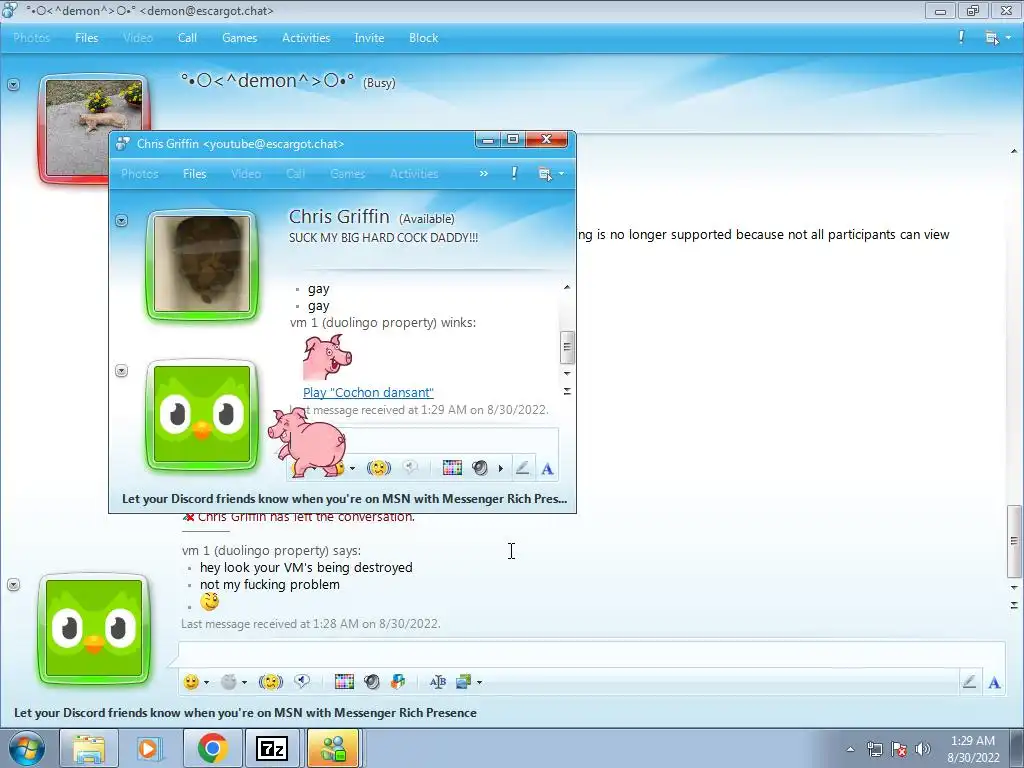Open show menu dropdown in demon window
The height and width of the screenshot is (768, 1024).
997,38
